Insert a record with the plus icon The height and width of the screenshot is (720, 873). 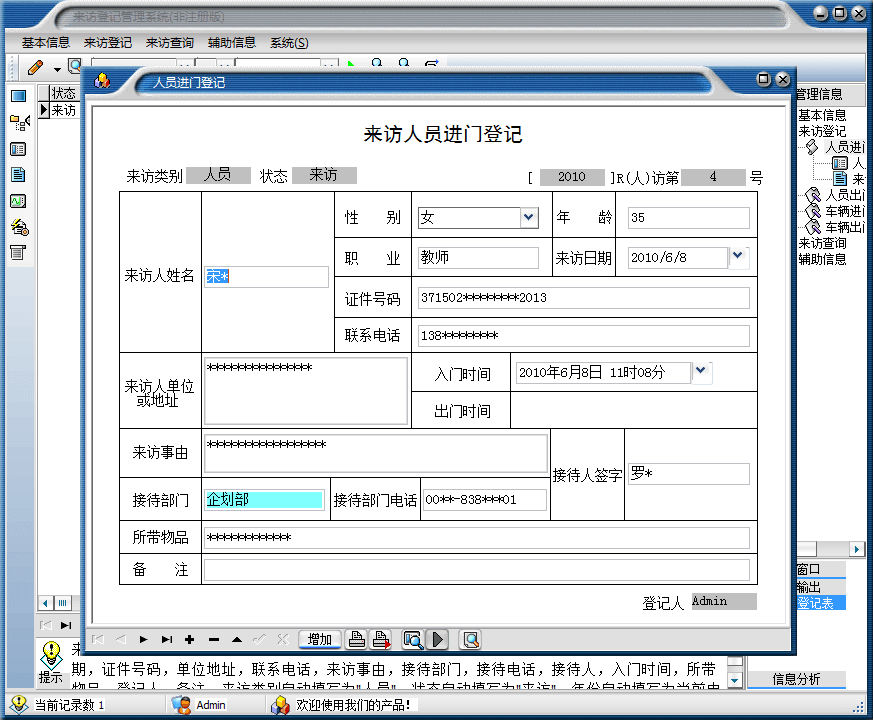pyautogui.click(x=190, y=639)
